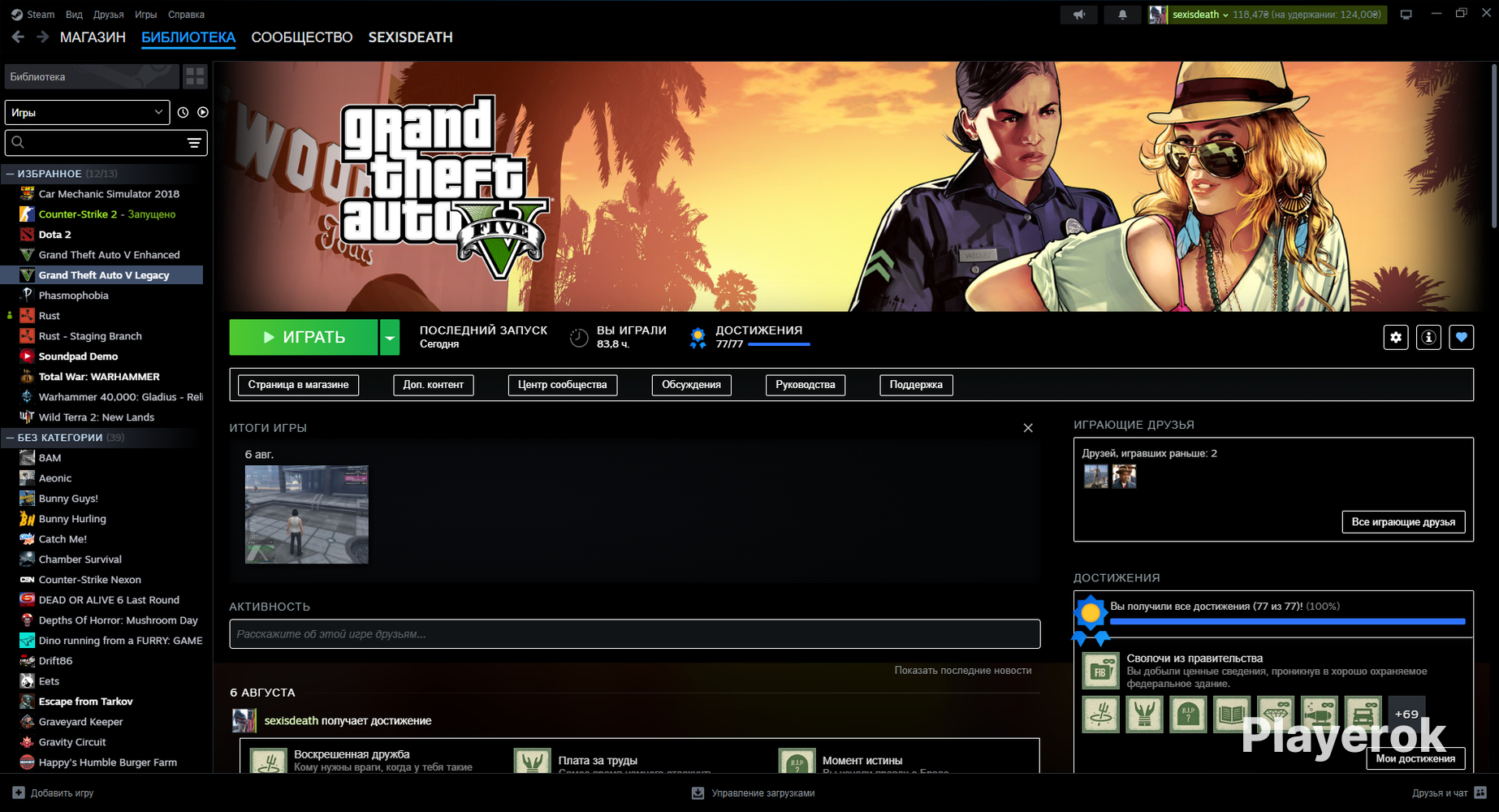
Task: Switch to the МАГАЗИН tab
Action: pos(93,37)
